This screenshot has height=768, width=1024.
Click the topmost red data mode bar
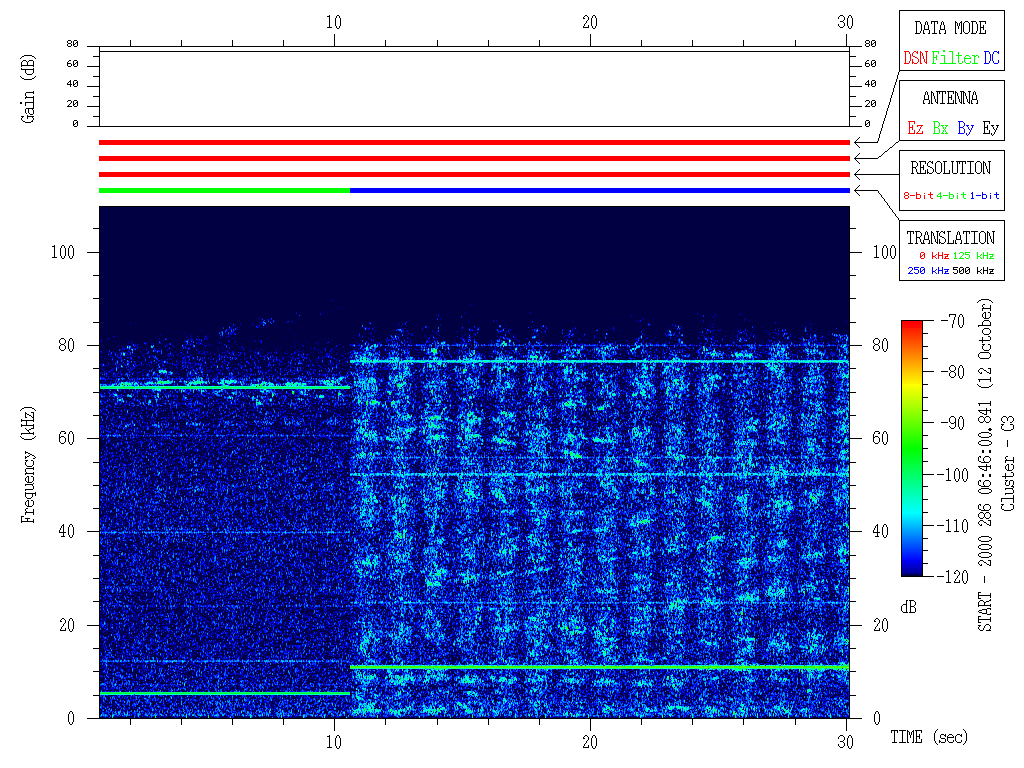click(474, 142)
